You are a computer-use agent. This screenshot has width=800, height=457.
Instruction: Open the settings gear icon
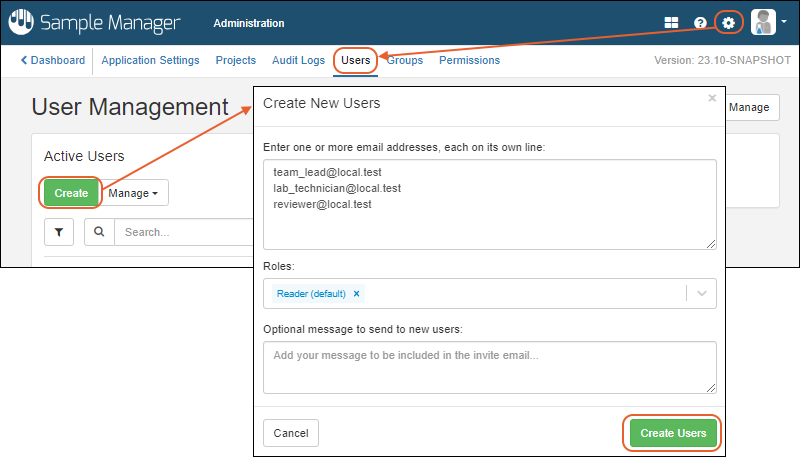coord(728,22)
